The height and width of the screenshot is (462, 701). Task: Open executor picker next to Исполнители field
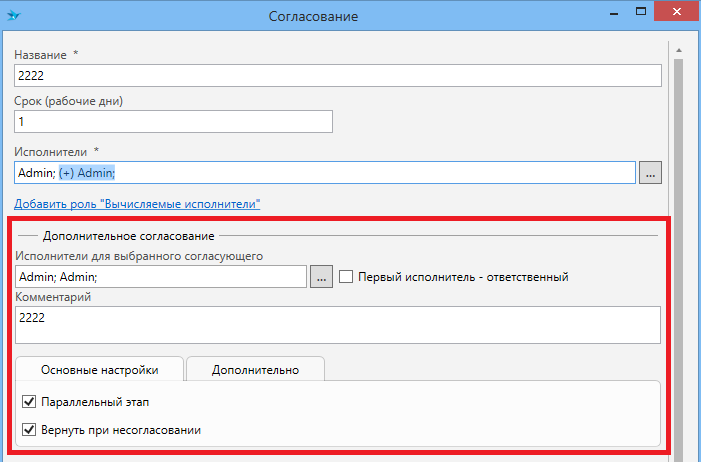pos(650,173)
